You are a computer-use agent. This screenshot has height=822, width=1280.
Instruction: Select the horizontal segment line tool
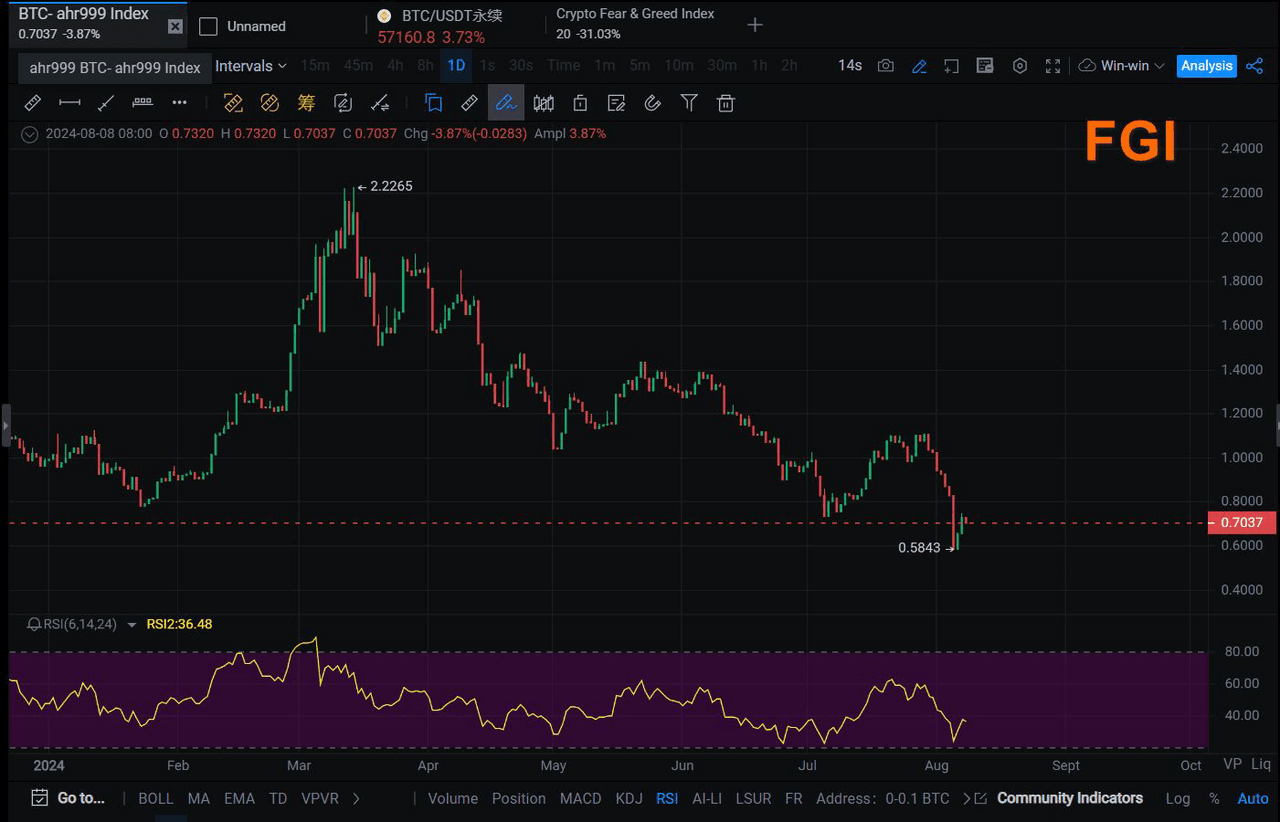point(69,103)
